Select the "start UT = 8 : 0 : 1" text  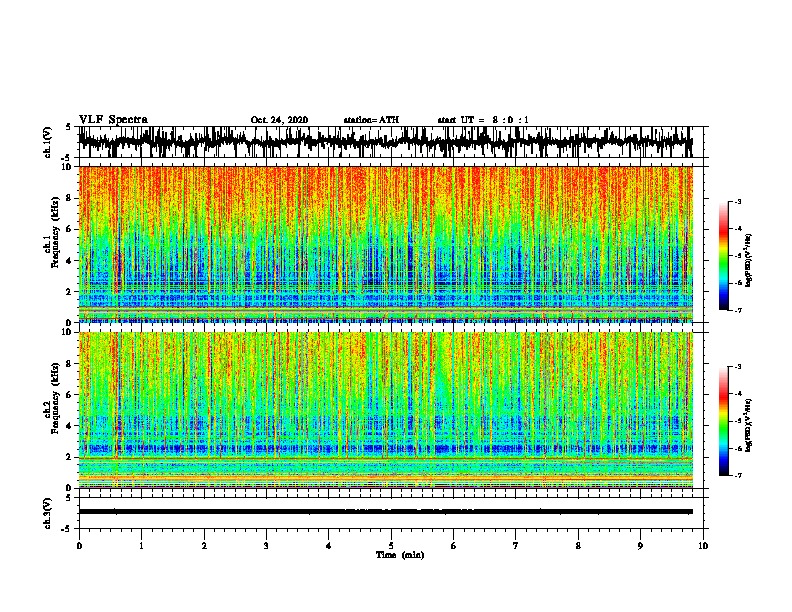[x=483, y=120]
